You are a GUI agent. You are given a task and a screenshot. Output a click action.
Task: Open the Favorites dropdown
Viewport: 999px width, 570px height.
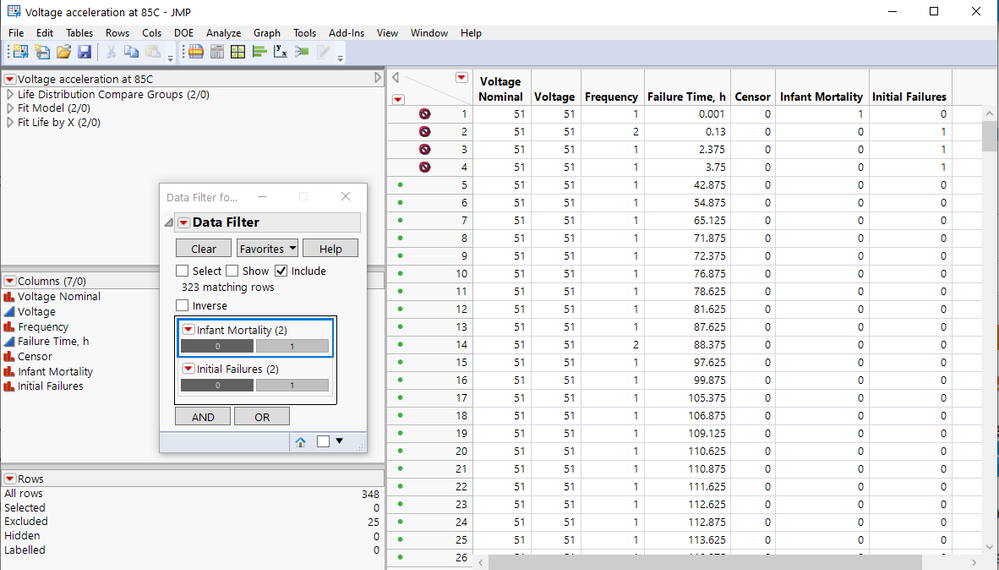coord(267,248)
